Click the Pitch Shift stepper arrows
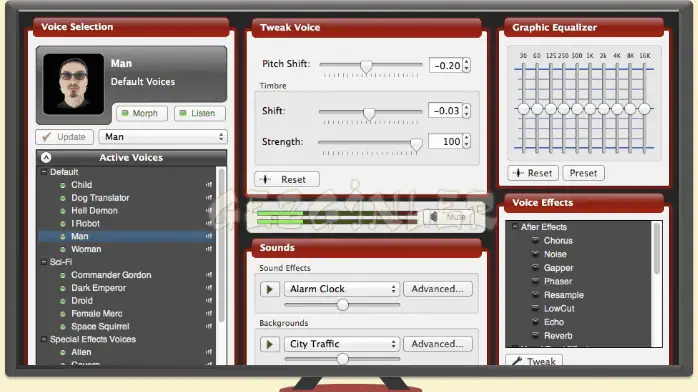Image resolution: width=698 pixels, height=392 pixels. point(467,65)
